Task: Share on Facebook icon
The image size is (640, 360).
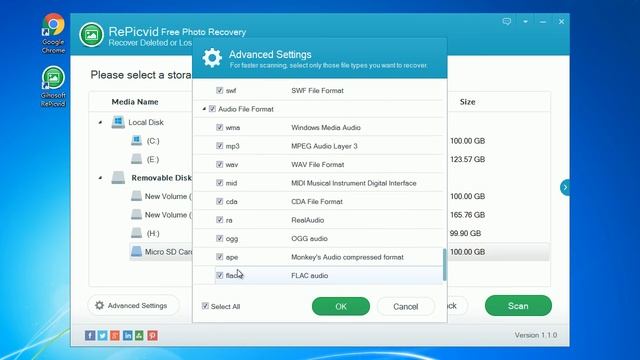Action: (x=90, y=336)
